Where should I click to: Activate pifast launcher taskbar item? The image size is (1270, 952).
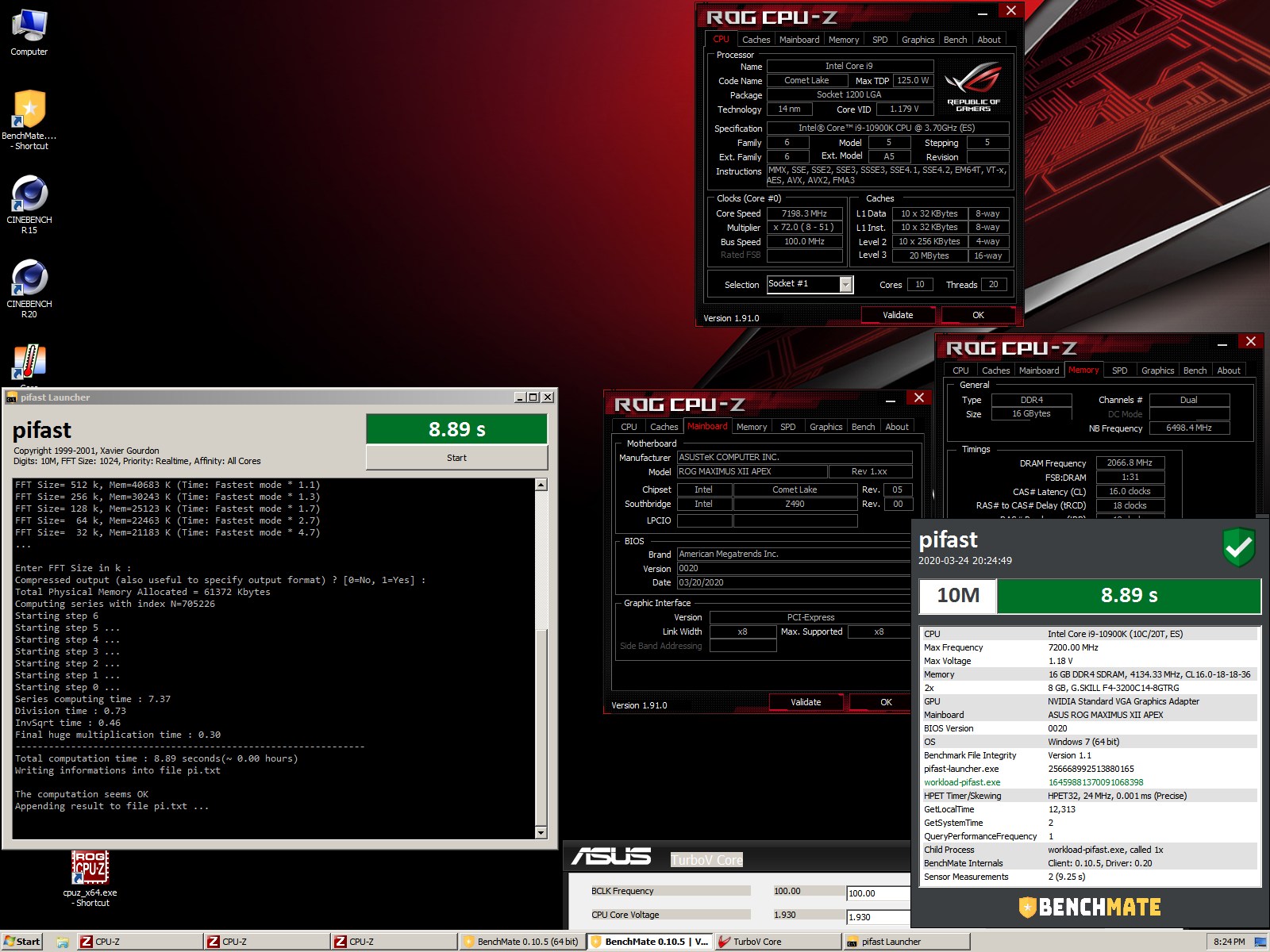click(x=906, y=942)
